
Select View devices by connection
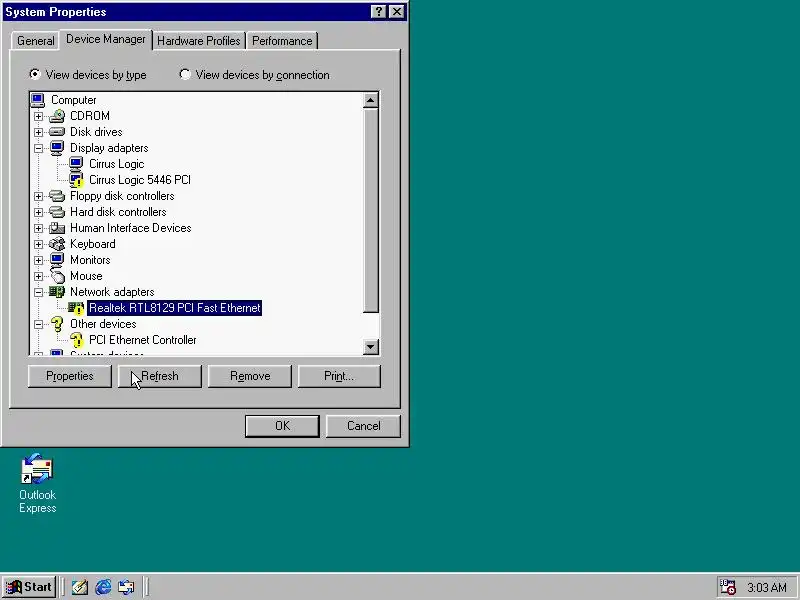[255, 75]
